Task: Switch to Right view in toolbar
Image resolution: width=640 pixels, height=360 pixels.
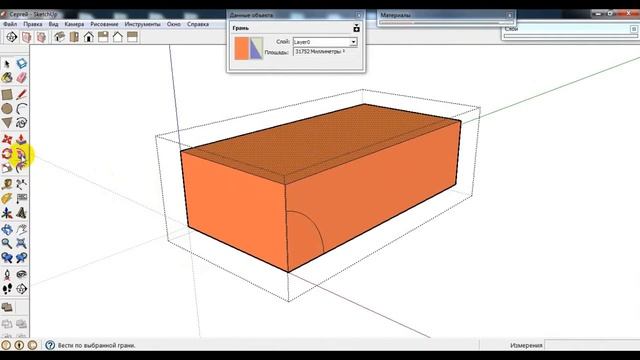Action: click(103, 37)
